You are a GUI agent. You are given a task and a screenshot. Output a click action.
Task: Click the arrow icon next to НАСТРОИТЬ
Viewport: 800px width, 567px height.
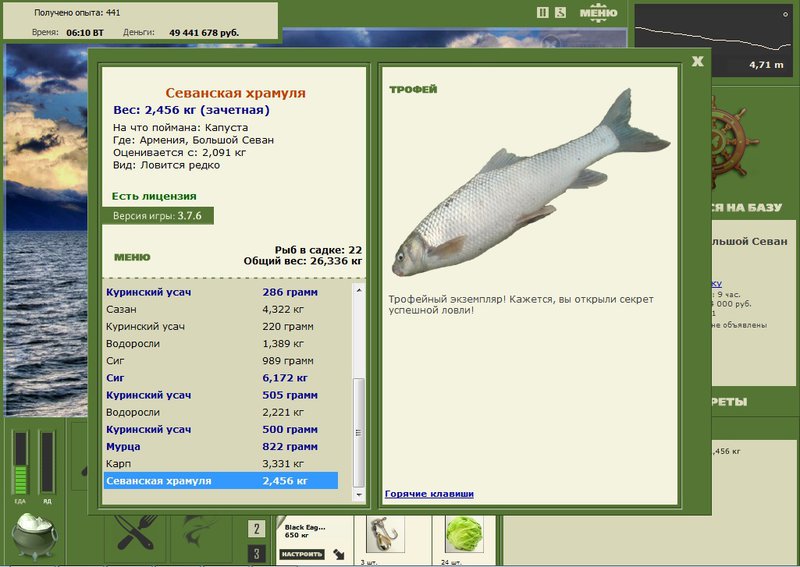[339, 554]
